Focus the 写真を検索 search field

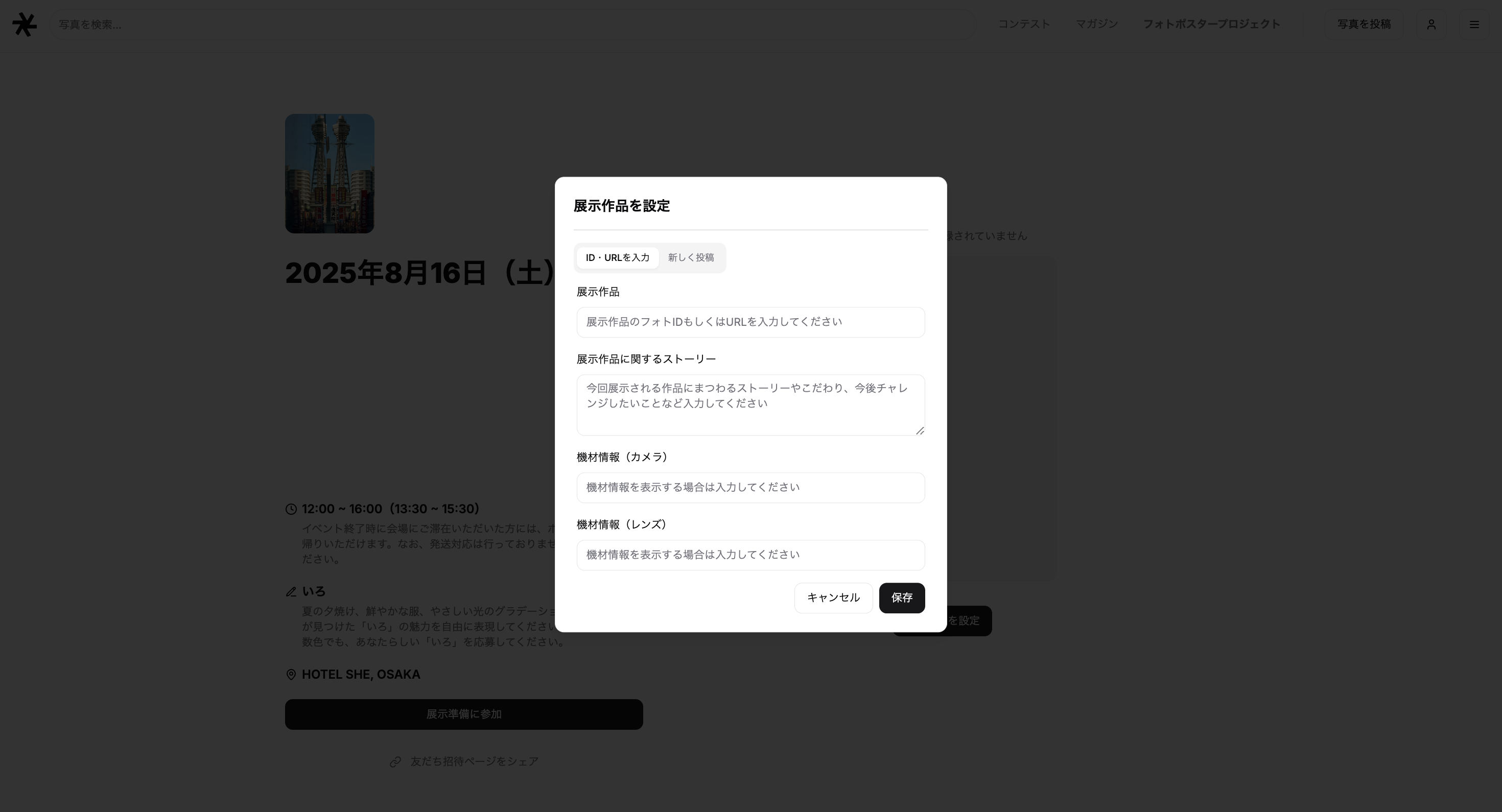click(513, 25)
